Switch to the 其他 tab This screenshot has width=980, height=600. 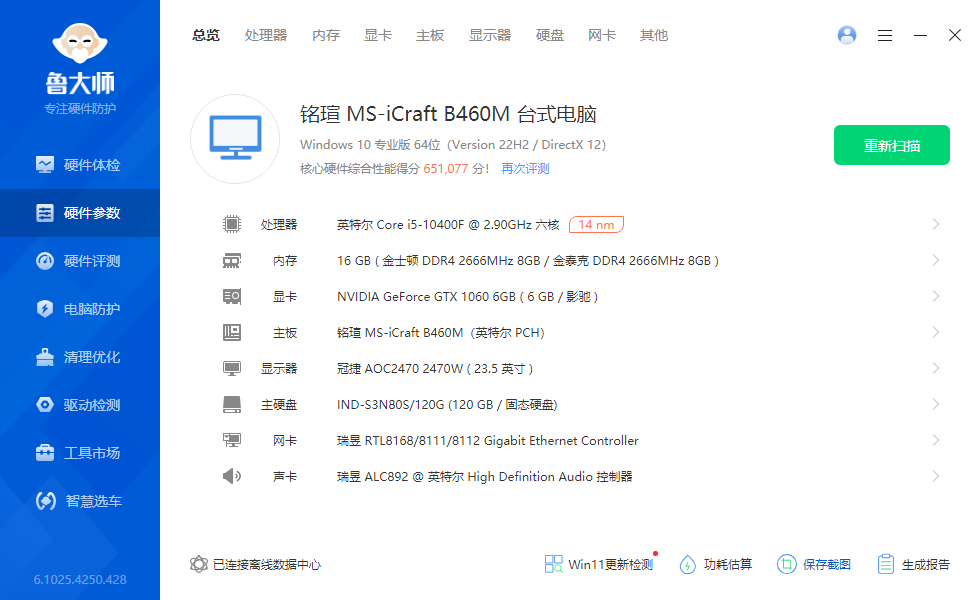point(654,36)
